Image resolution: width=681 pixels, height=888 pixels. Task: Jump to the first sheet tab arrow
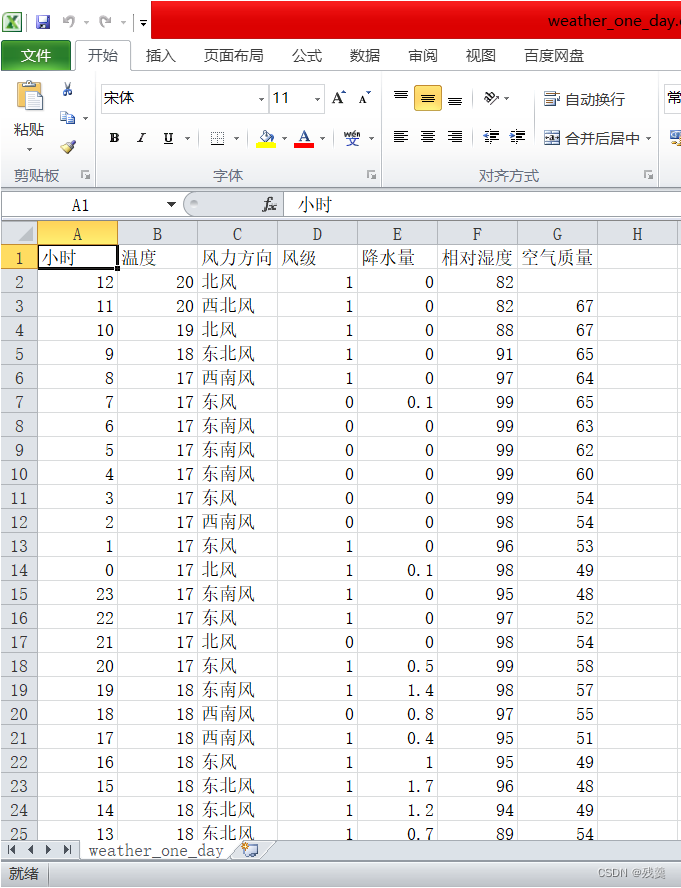point(12,849)
